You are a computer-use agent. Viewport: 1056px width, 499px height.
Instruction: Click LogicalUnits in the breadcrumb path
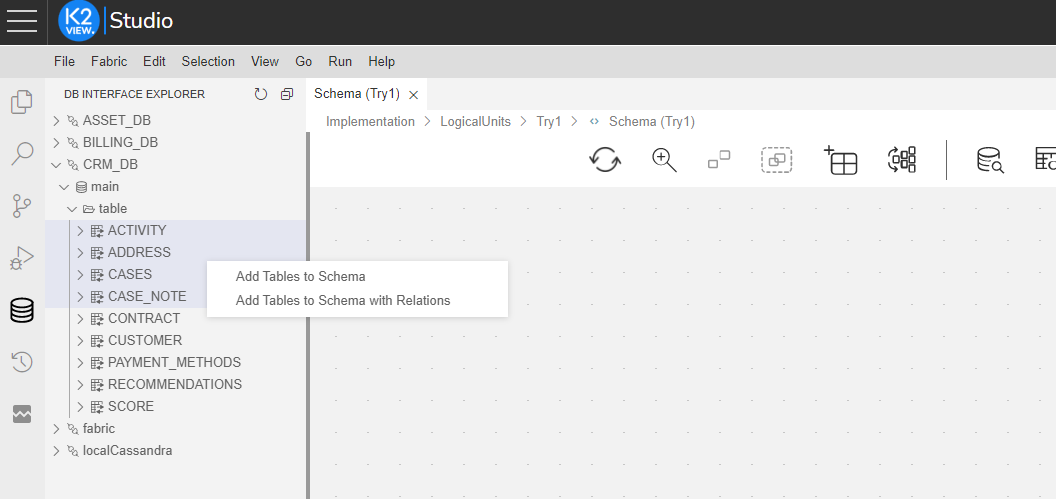475,122
